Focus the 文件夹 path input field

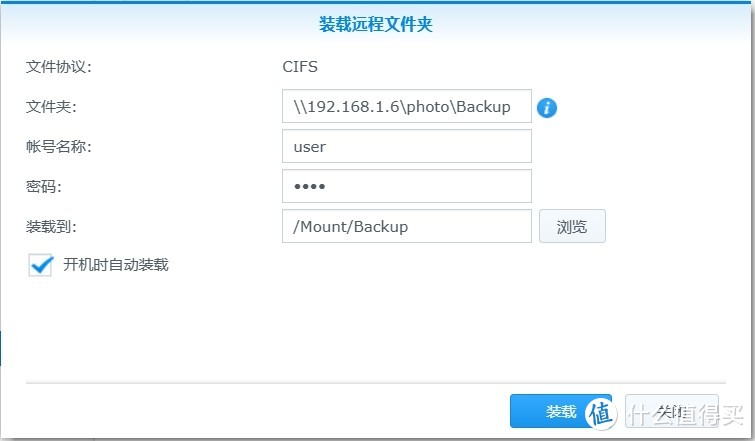click(406, 107)
